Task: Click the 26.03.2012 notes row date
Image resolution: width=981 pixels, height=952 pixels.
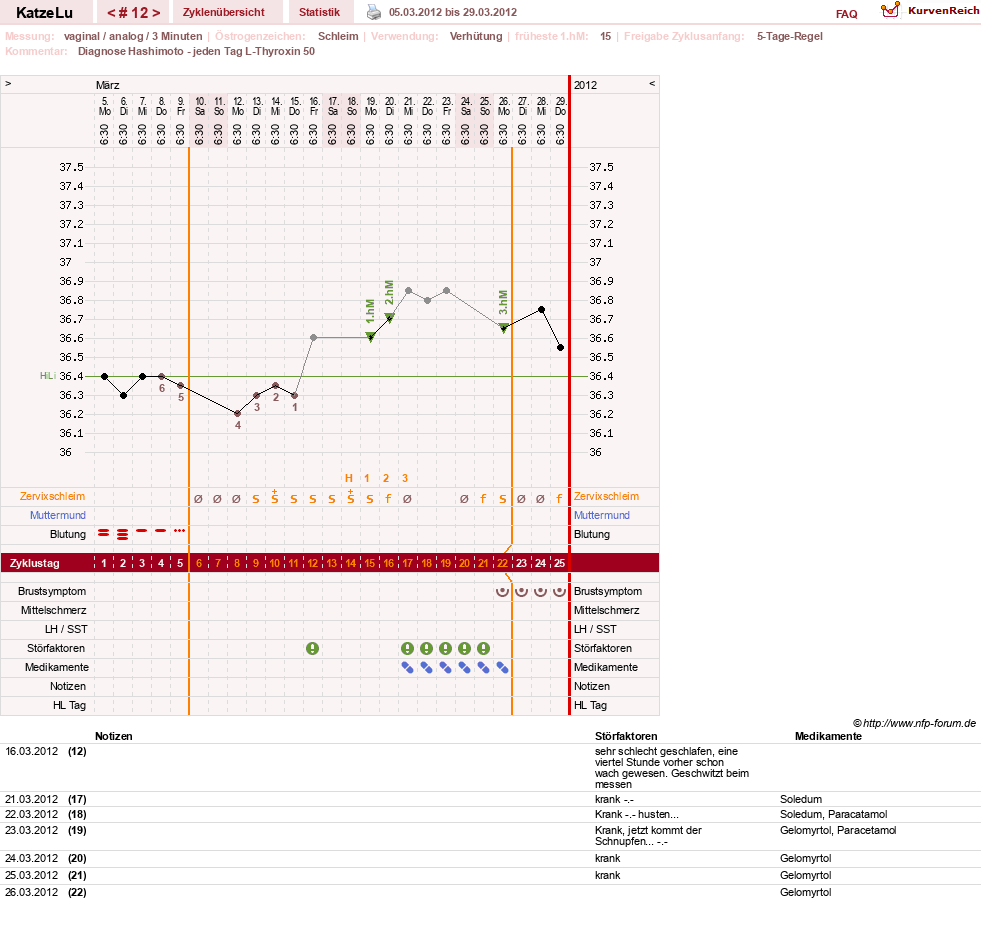Action: click(31, 892)
